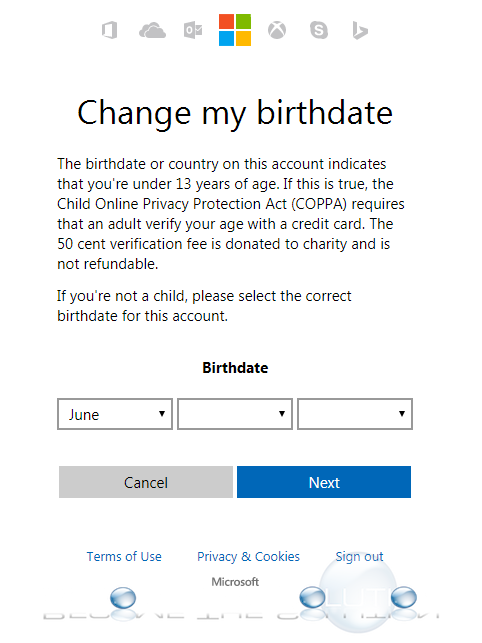This screenshot has width=482, height=643.
Task: Open the birthdate day dropdown
Action: click(x=235, y=414)
